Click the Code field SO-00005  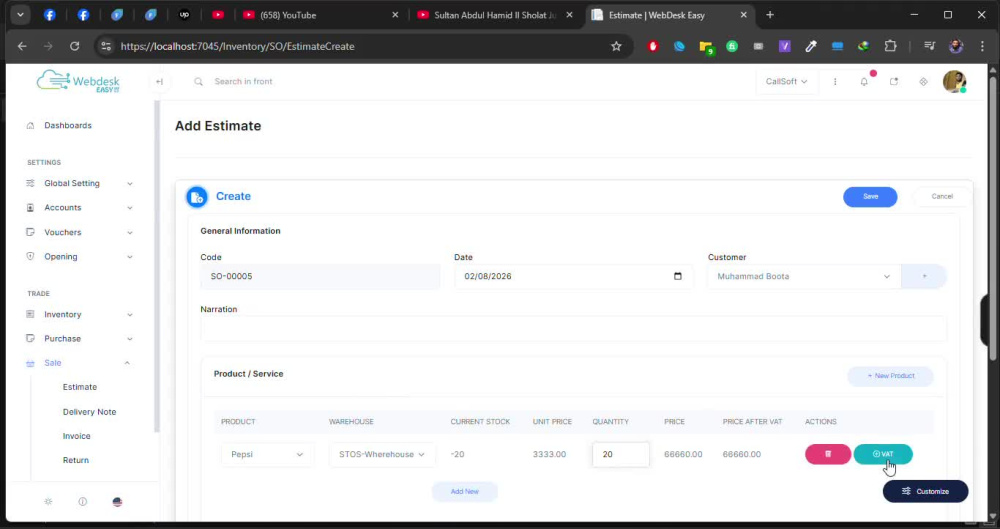(320, 276)
